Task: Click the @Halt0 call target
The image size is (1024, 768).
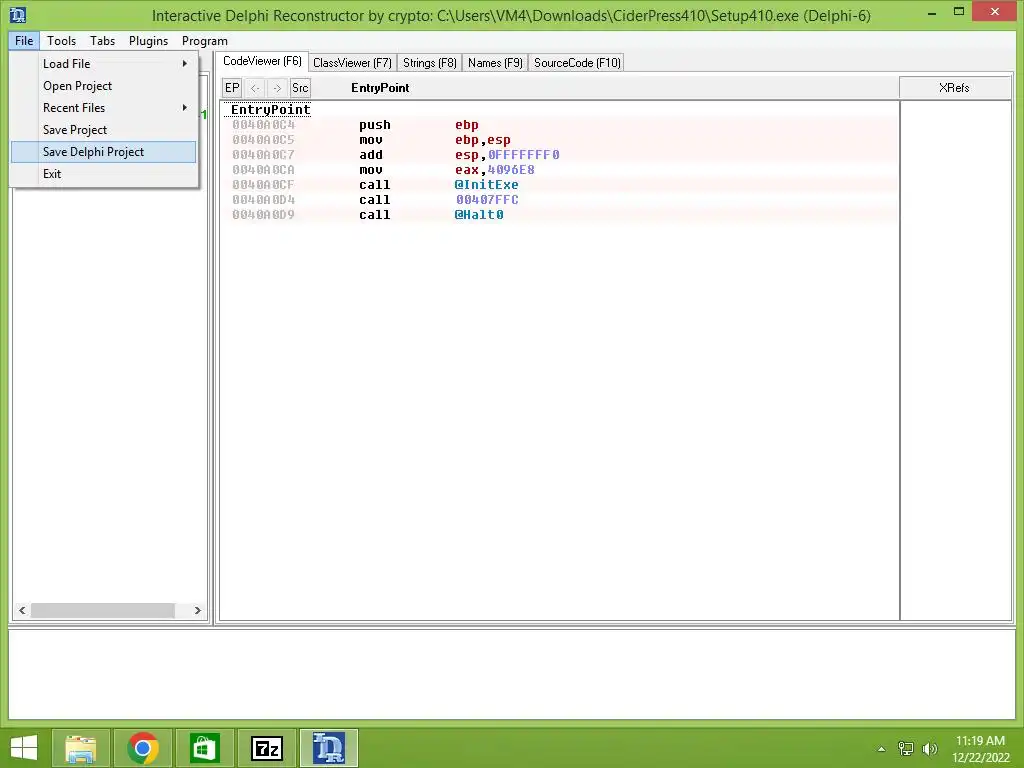Action: point(479,215)
